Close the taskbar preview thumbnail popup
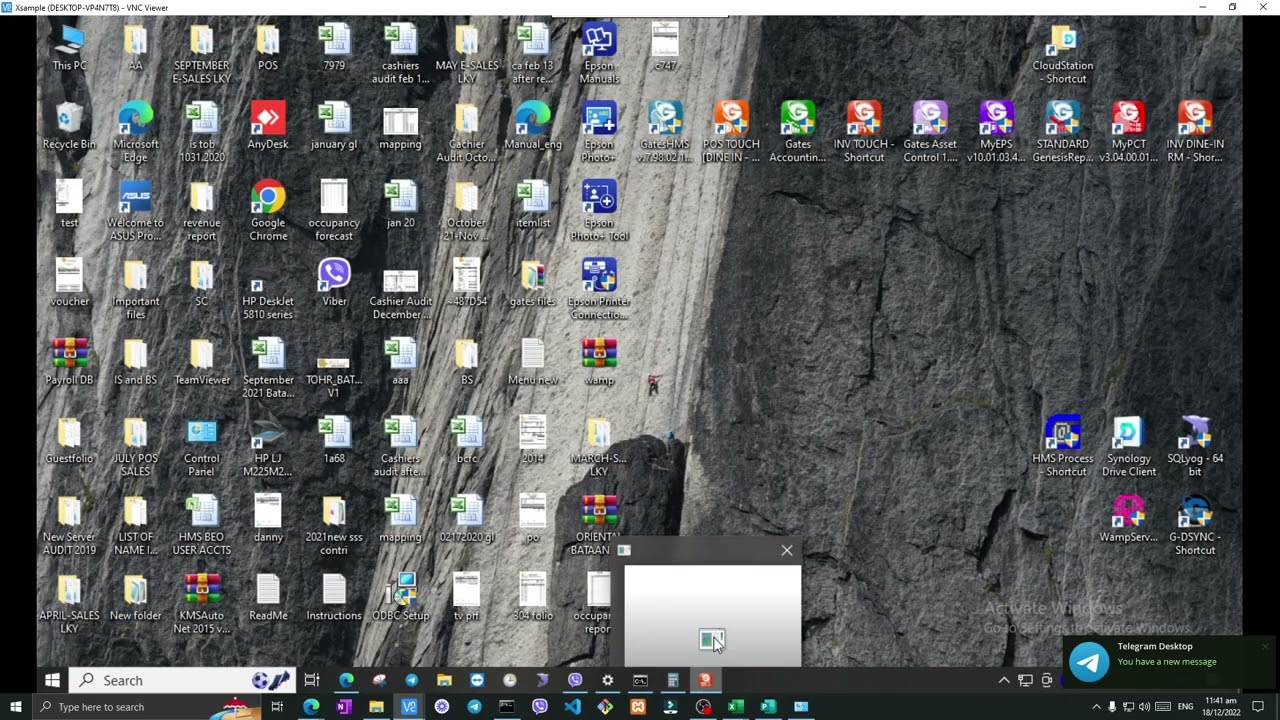1280x720 pixels. pyautogui.click(x=787, y=550)
